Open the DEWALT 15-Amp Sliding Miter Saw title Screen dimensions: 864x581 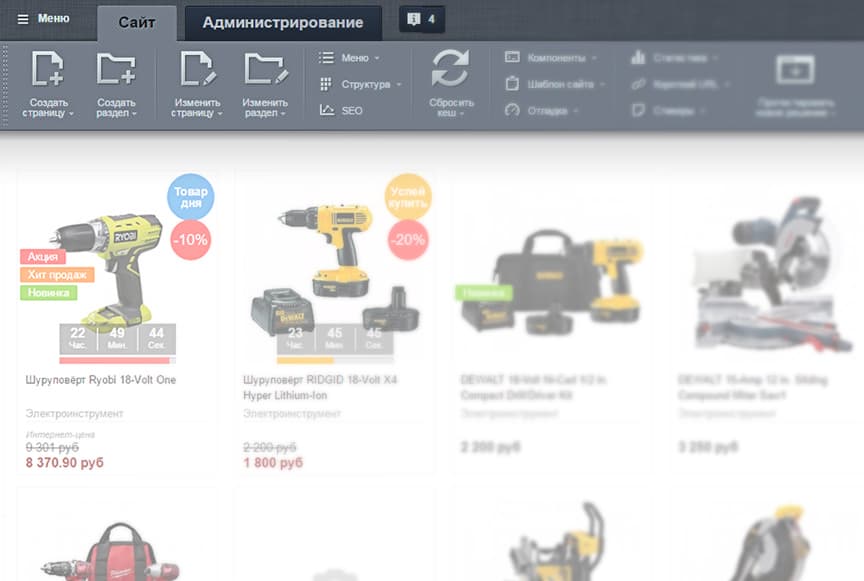coord(753,388)
